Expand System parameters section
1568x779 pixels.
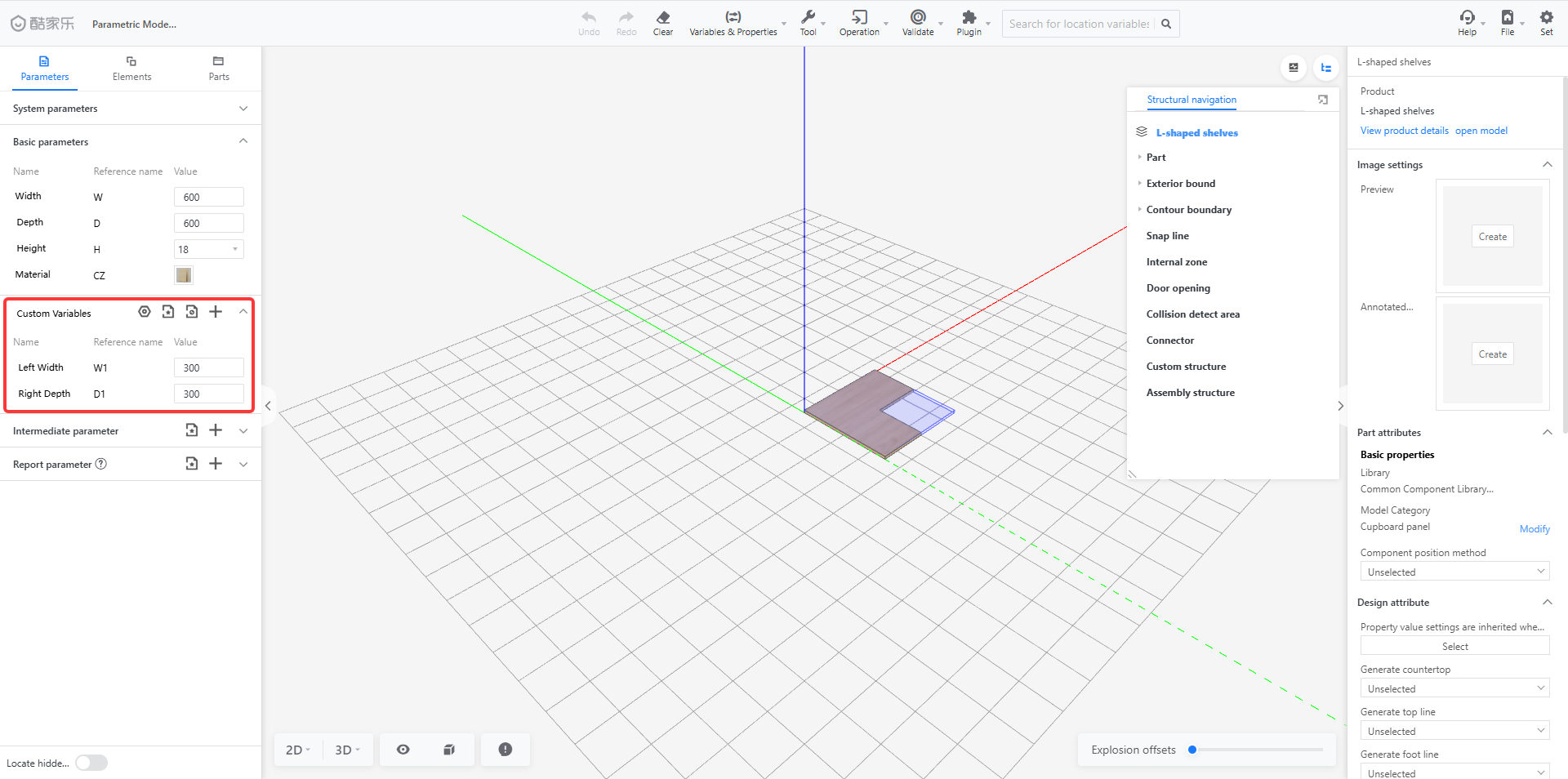coord(243,109)
